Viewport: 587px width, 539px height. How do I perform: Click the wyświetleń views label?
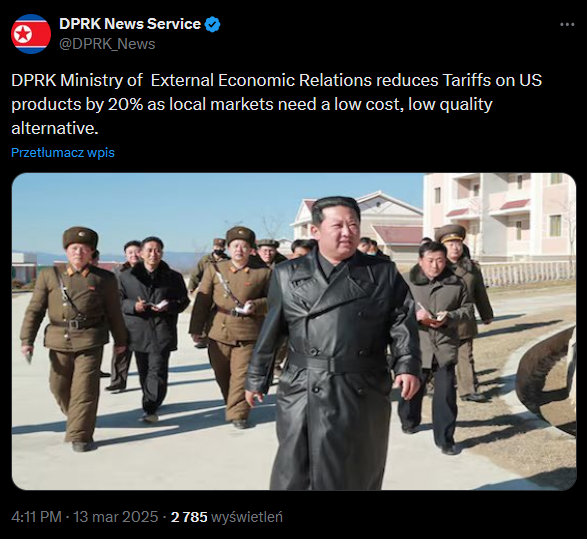coord(247,517)
